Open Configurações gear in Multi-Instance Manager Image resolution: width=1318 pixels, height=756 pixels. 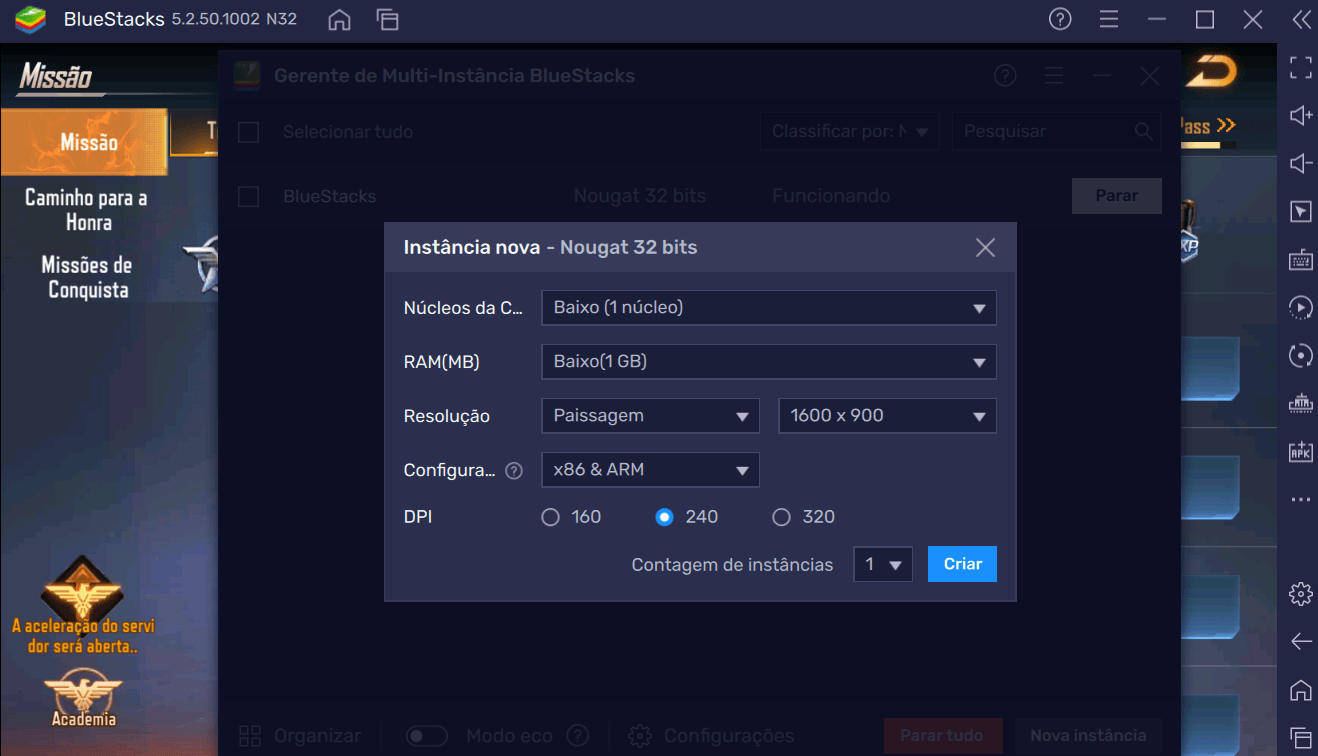pos(640,736)
